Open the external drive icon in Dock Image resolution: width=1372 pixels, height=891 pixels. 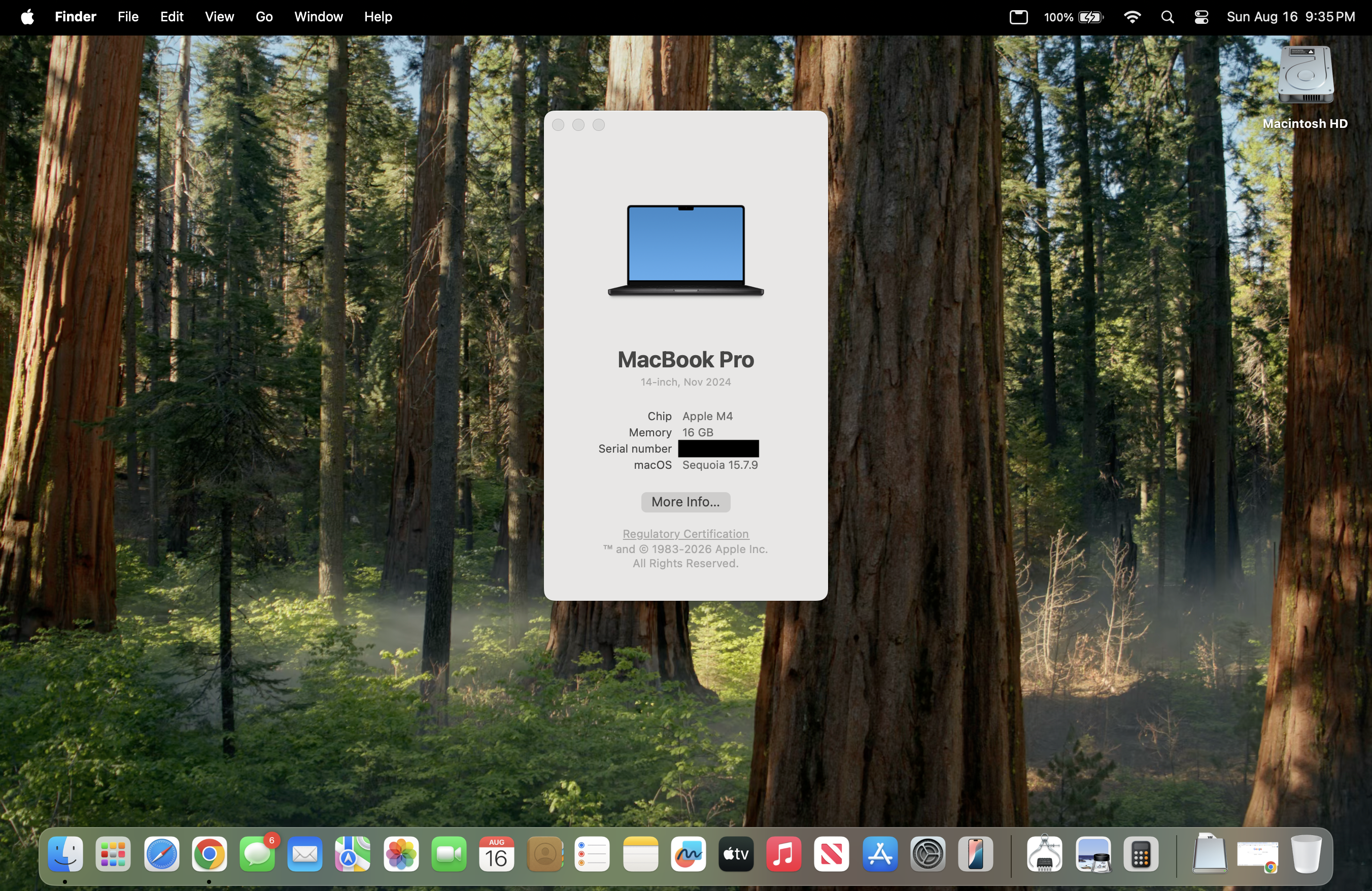coord(1210,853)
